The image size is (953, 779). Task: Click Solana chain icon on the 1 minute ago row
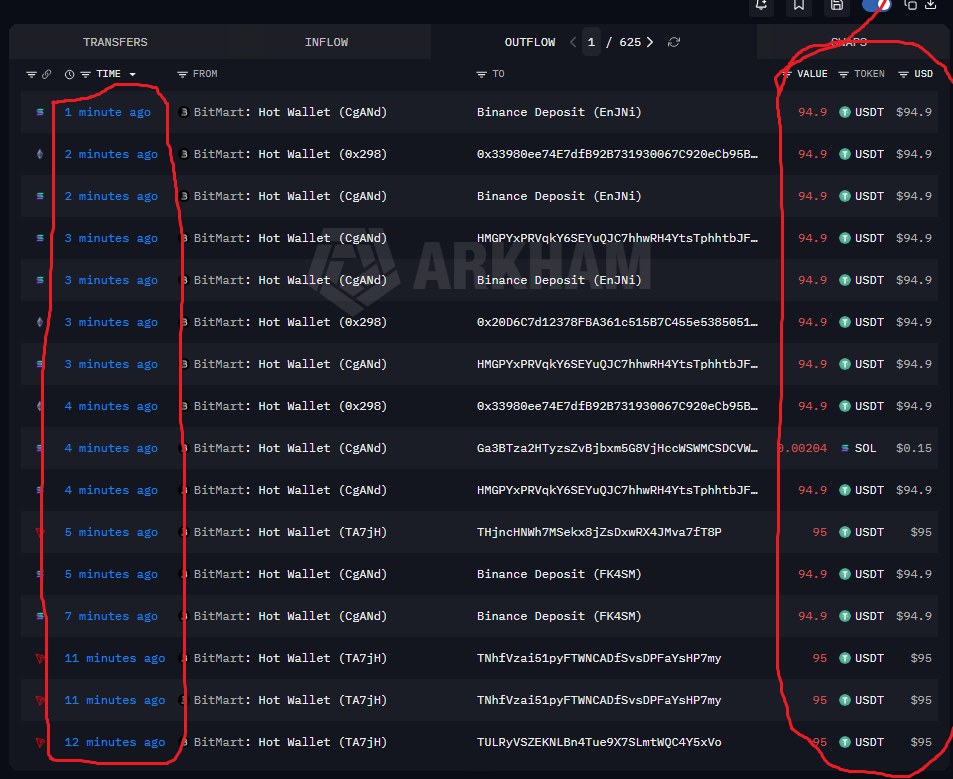[x=40, y=112]
